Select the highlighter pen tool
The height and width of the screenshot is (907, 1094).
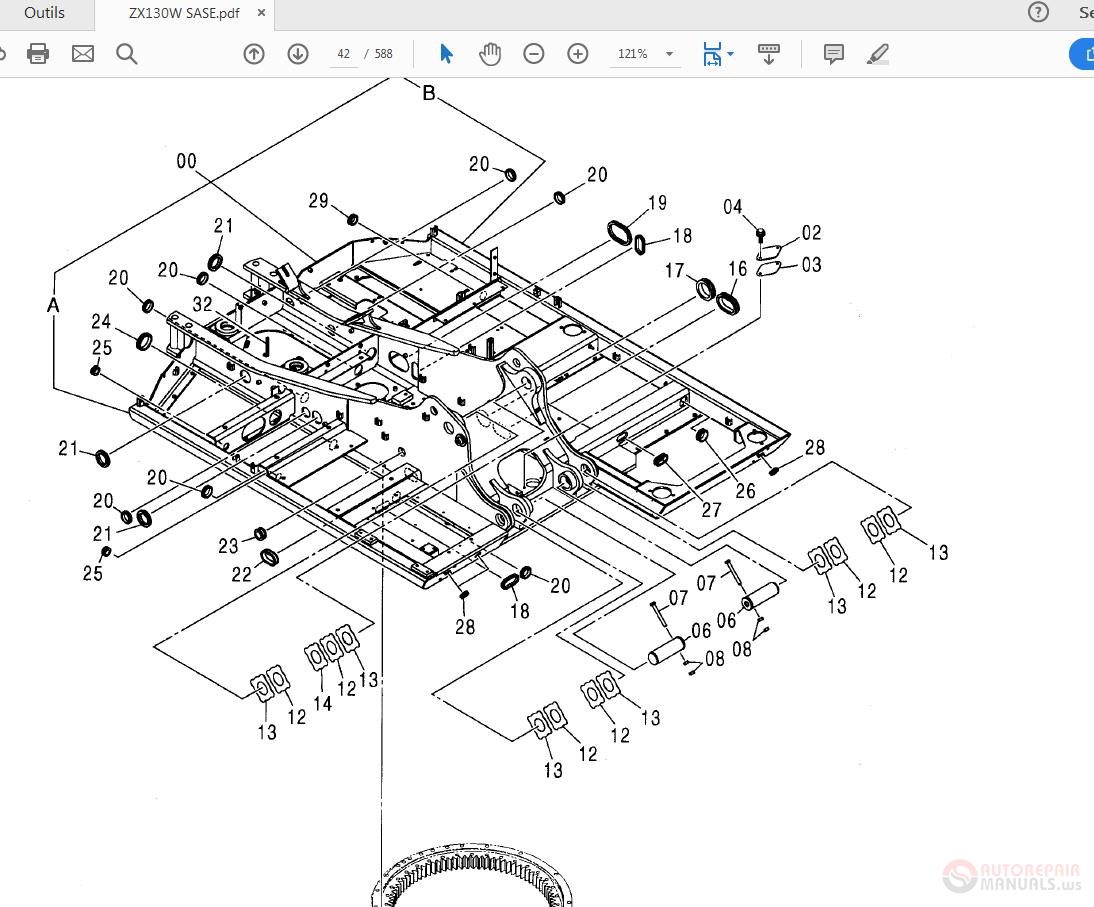point(878,54)
